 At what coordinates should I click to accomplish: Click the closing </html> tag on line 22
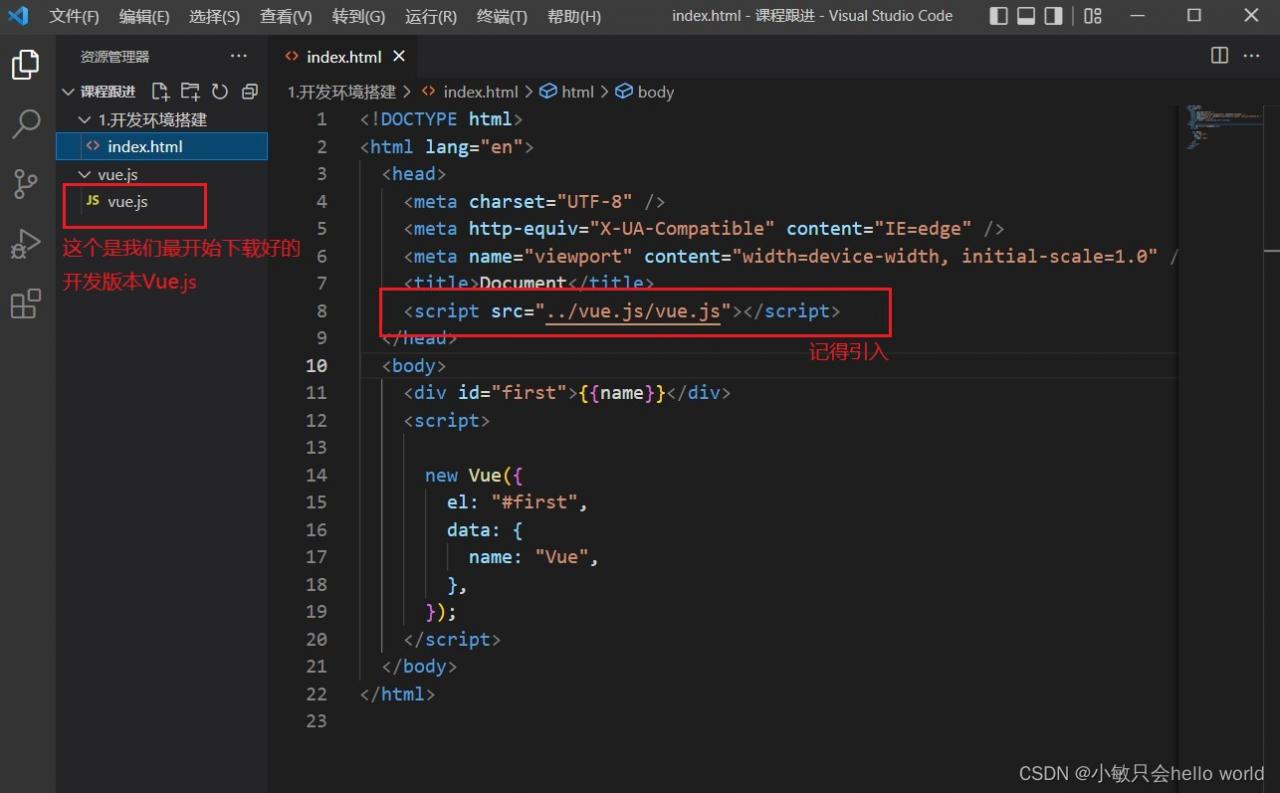397,694
